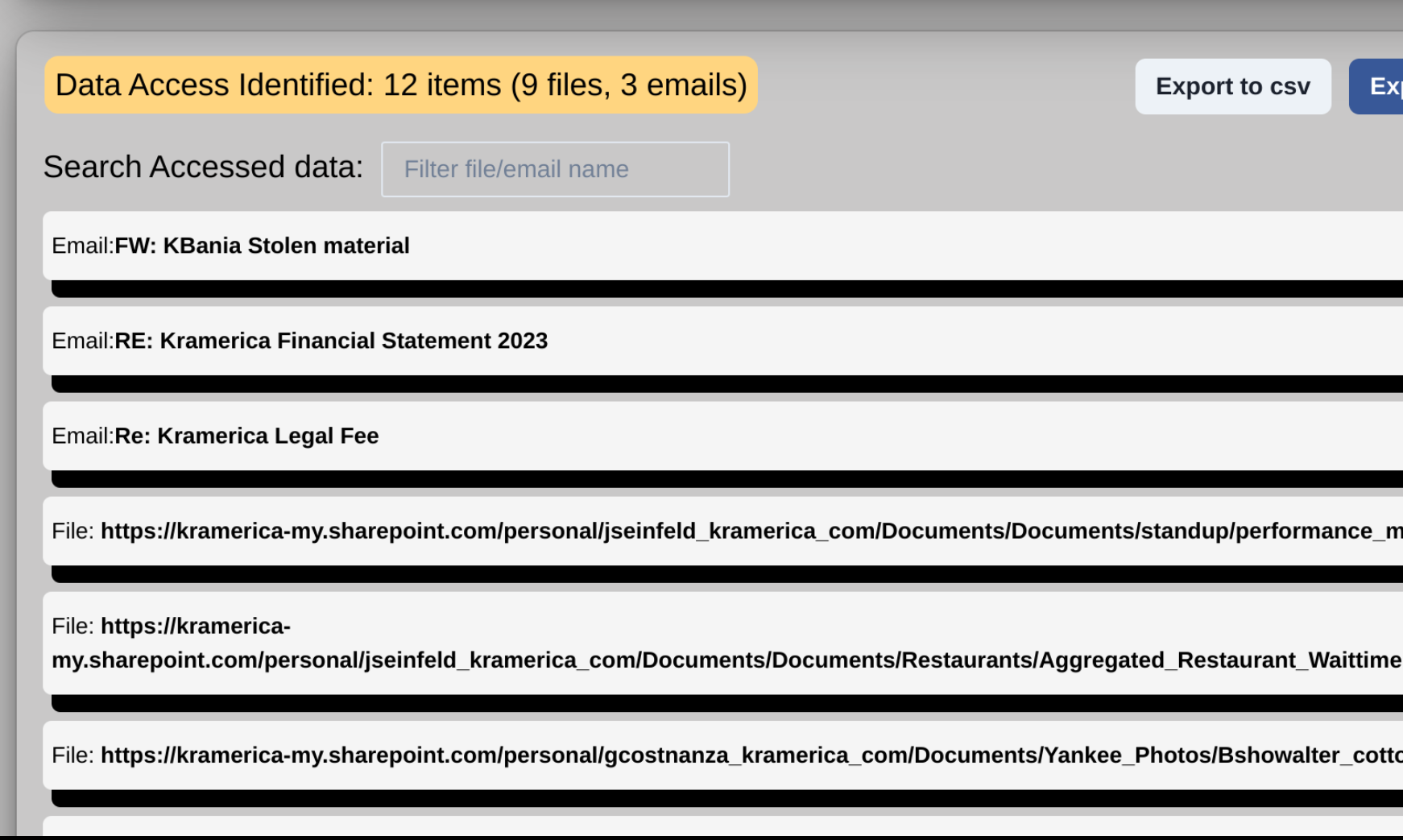This screenshot has height=840, width=1403.
Task: Click the Export to csv button
Action: 1232,86
